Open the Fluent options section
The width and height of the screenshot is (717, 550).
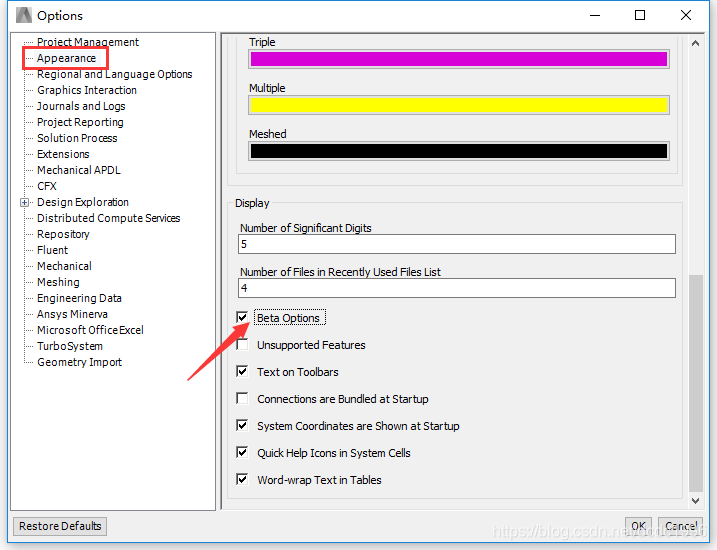tap(53, 250)
